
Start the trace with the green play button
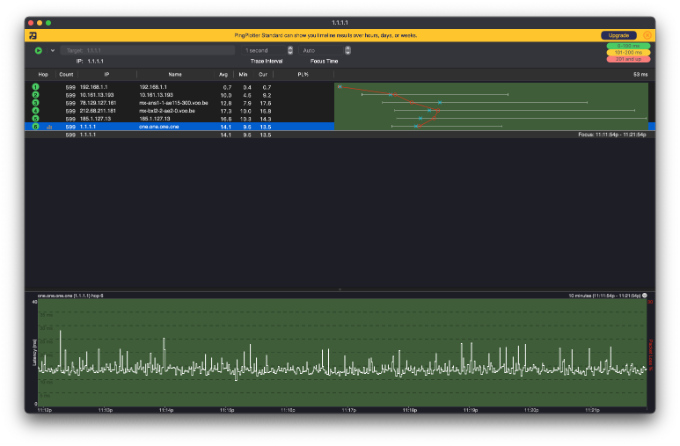(38, 50)
